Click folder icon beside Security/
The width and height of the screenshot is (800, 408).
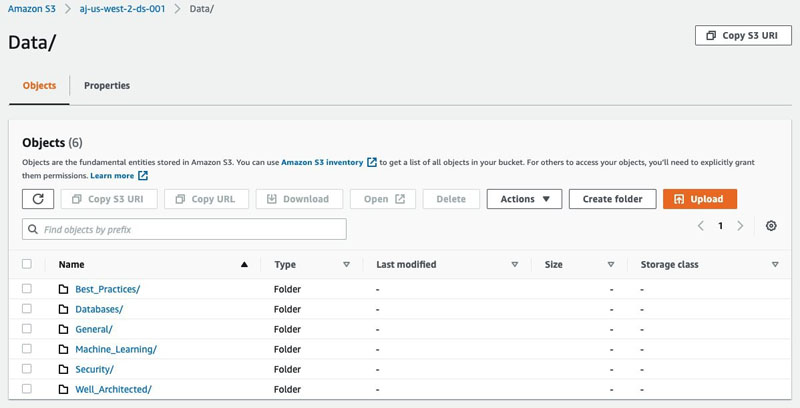(x=63, y=369)
